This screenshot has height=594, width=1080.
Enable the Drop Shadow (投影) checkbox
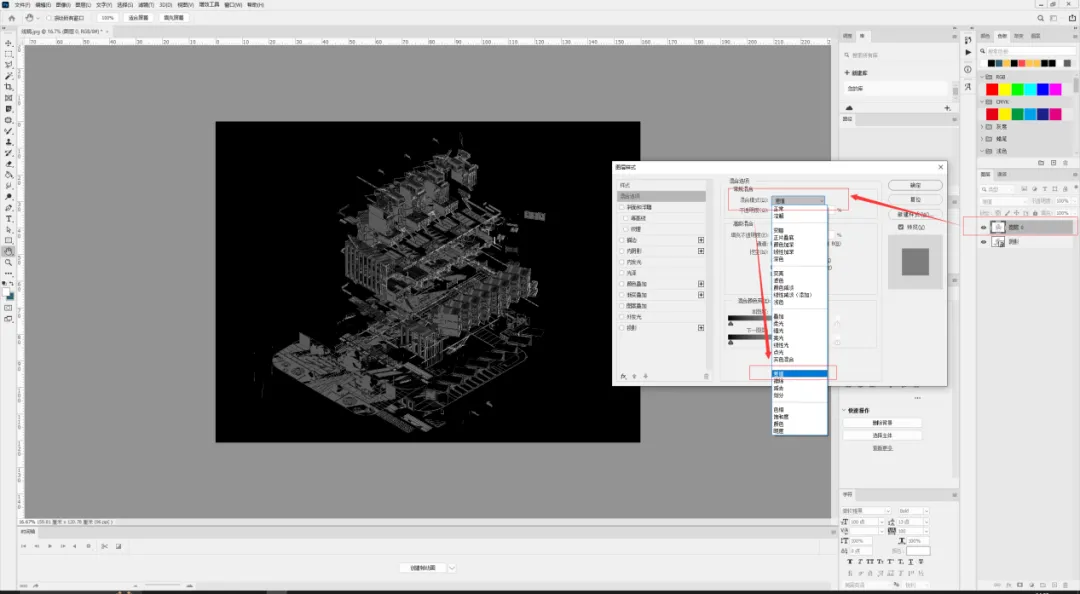(622, 328)
